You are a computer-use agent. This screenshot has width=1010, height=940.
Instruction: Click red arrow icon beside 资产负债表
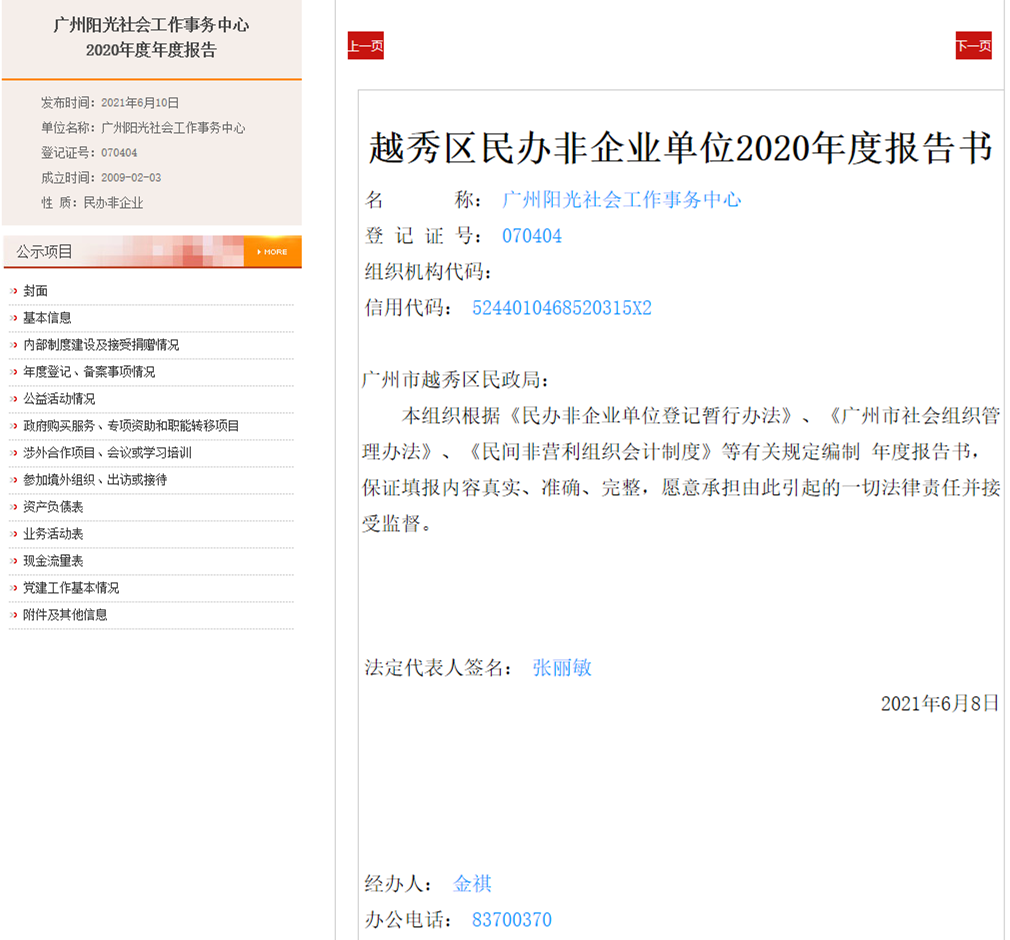coord(14,508)
